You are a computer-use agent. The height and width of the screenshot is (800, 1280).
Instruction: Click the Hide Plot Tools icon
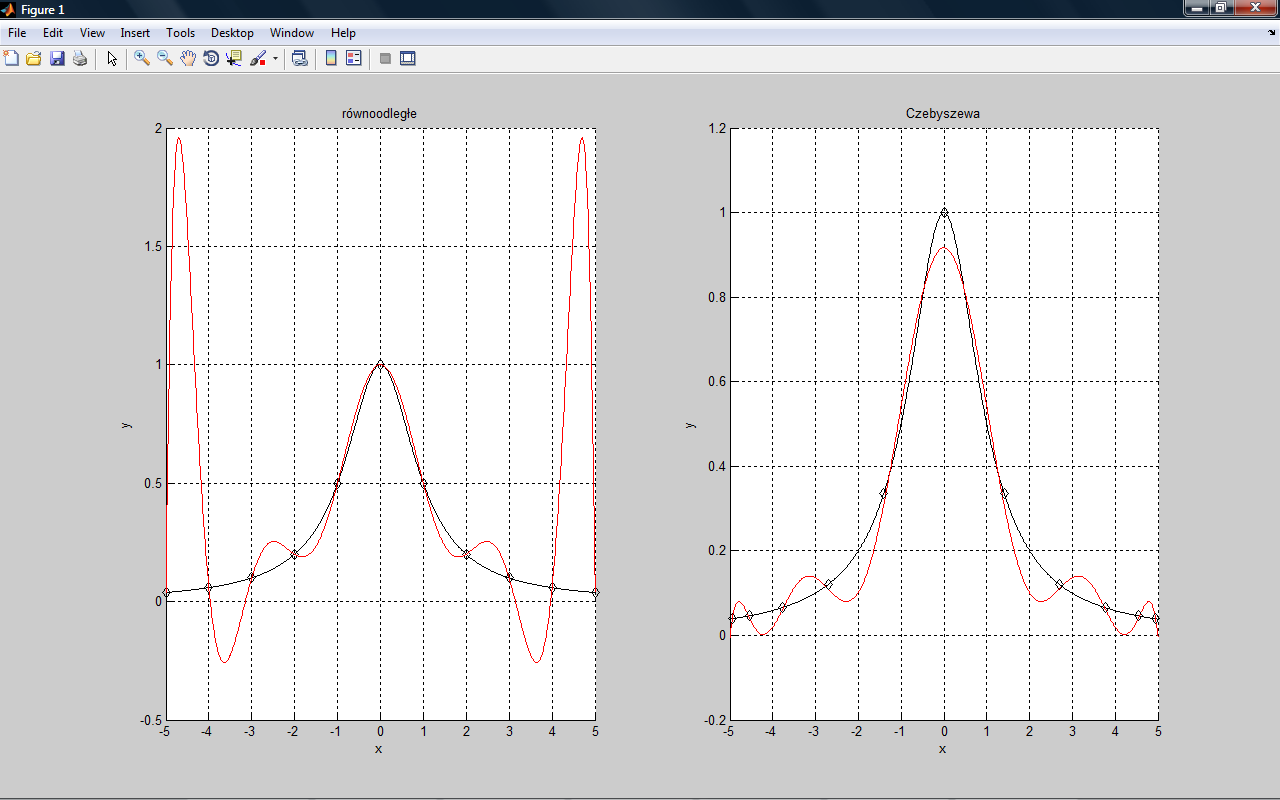coord(385,59)
